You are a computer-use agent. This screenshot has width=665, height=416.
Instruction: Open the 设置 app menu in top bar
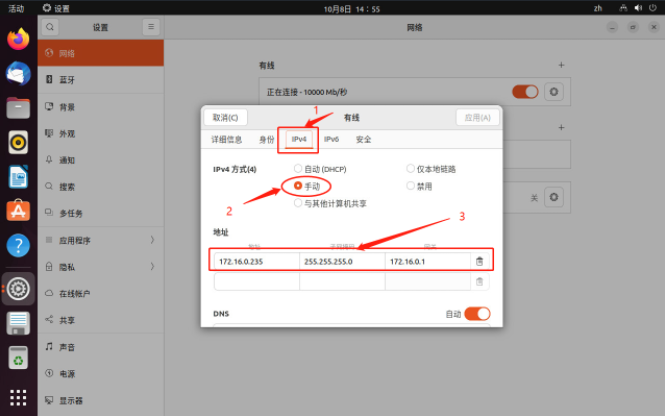(56, 8)
